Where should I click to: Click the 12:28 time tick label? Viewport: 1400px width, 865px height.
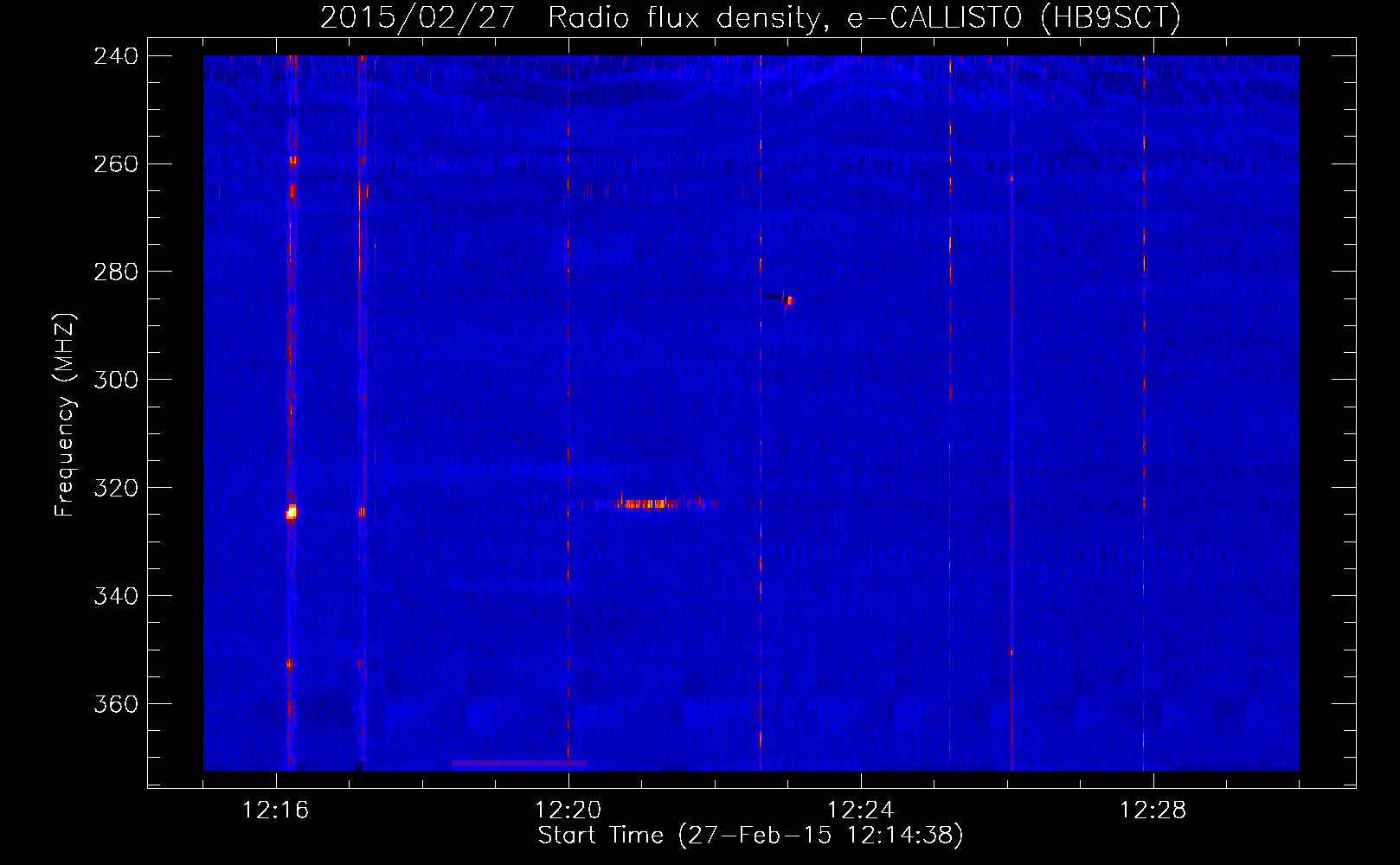[1153, 811]
